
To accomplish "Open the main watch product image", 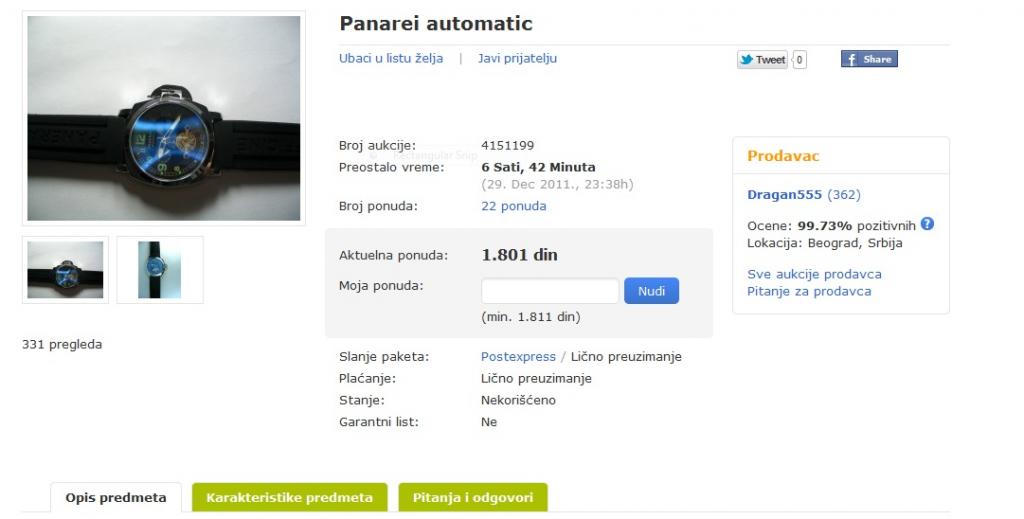I will coord(164,118).
